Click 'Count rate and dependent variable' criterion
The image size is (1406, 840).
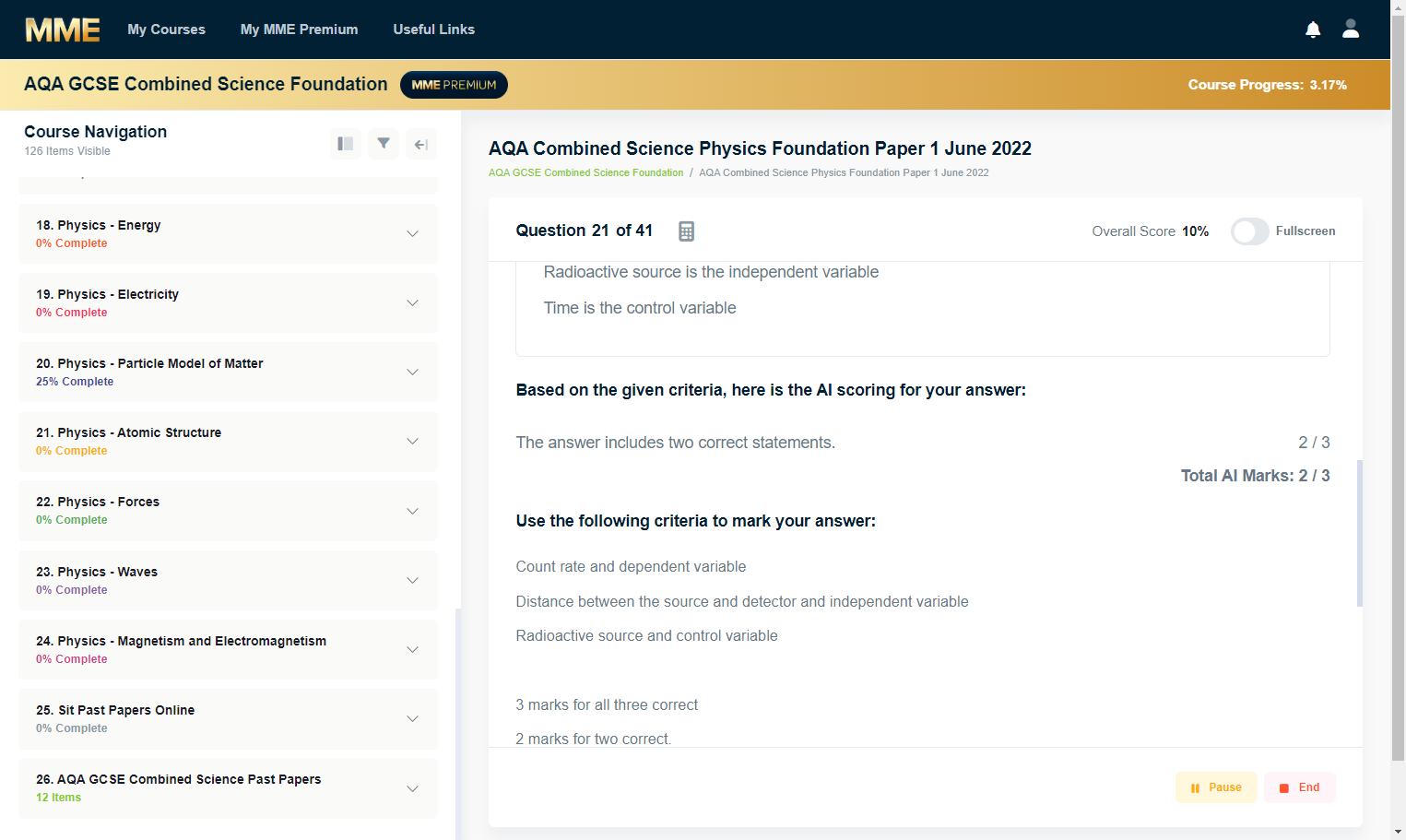tap(631, 566)
